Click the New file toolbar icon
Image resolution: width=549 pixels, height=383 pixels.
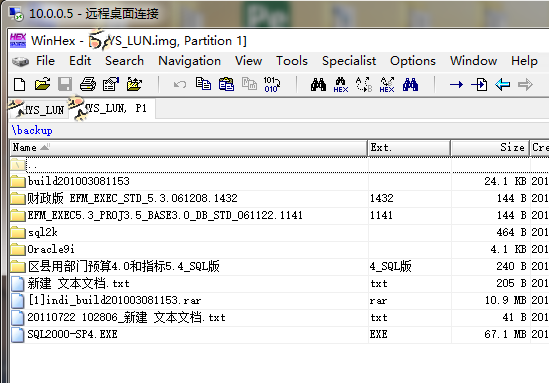click(19, 84)
